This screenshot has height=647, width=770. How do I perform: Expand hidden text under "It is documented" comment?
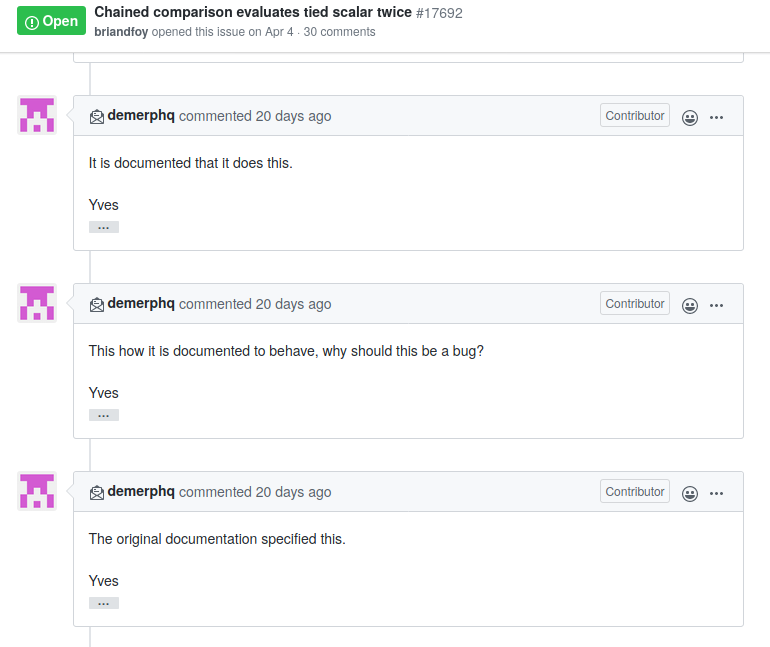pos(104,227)
